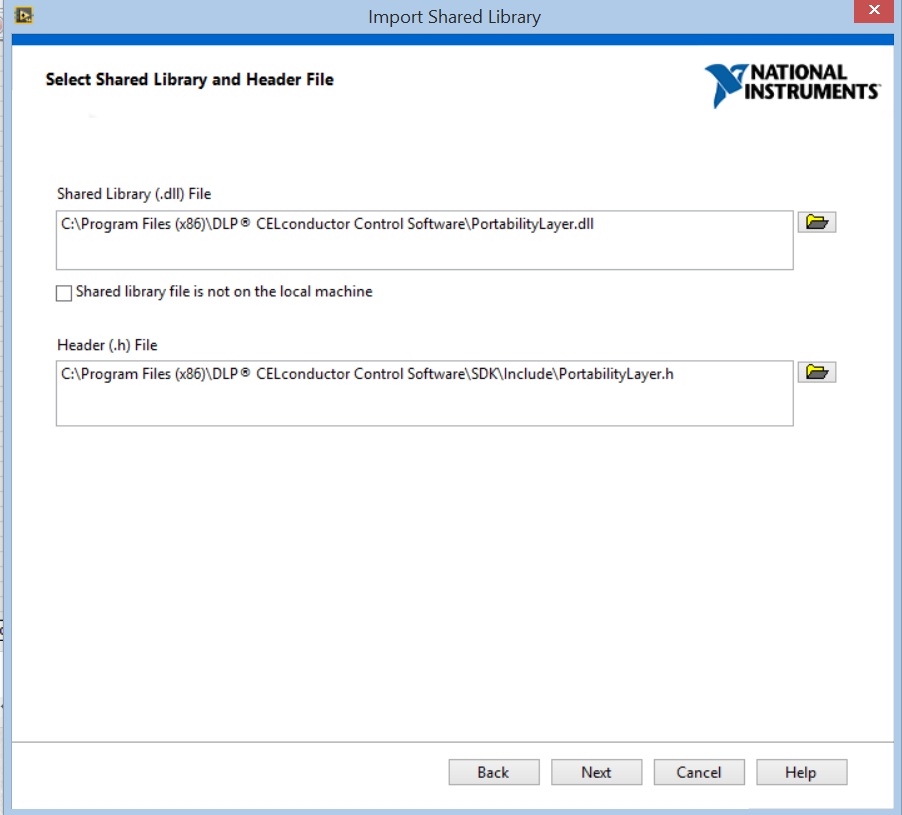Click the "Select Shared Library and Header File" heading
902x815 pixels.
pyautogui.click(x=189, y=79)
